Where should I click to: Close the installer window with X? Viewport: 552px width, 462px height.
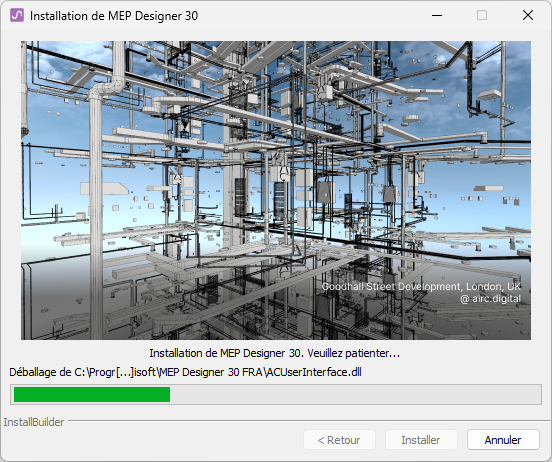528,15
